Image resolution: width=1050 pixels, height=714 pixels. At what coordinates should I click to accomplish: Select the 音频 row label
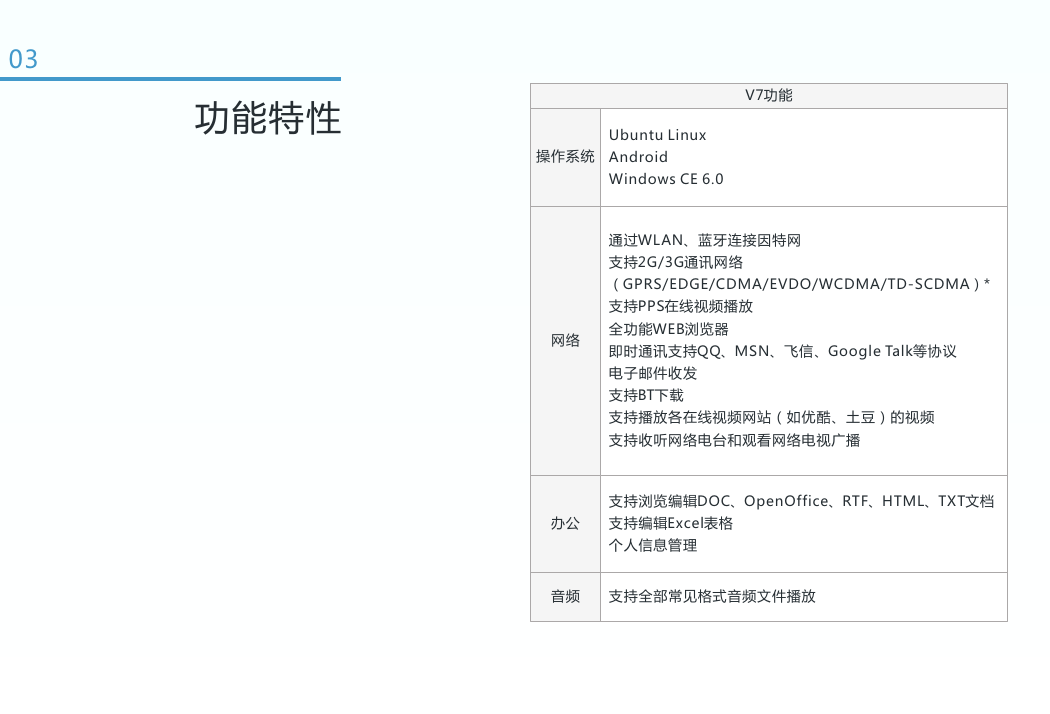pyautogui.click(x=565, y=596)
